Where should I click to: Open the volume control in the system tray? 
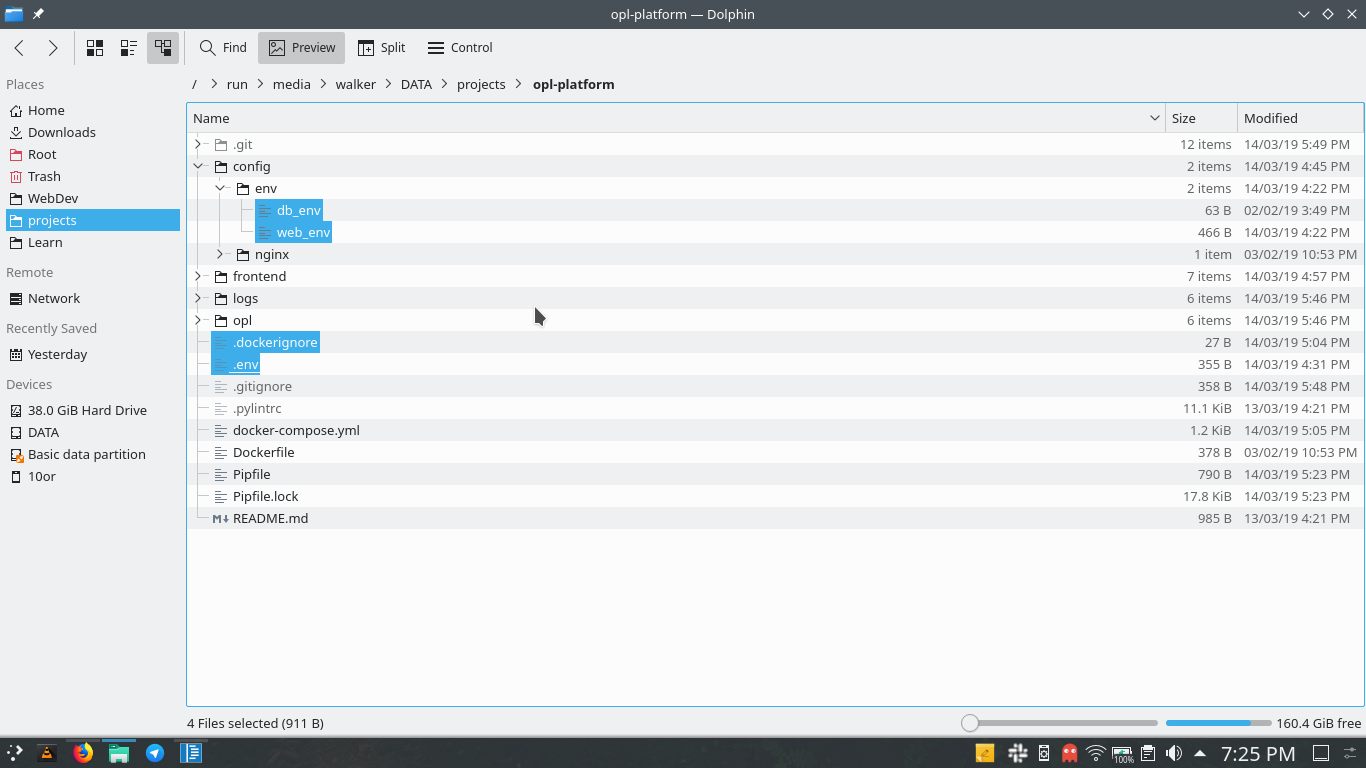tap(1174, 753)
